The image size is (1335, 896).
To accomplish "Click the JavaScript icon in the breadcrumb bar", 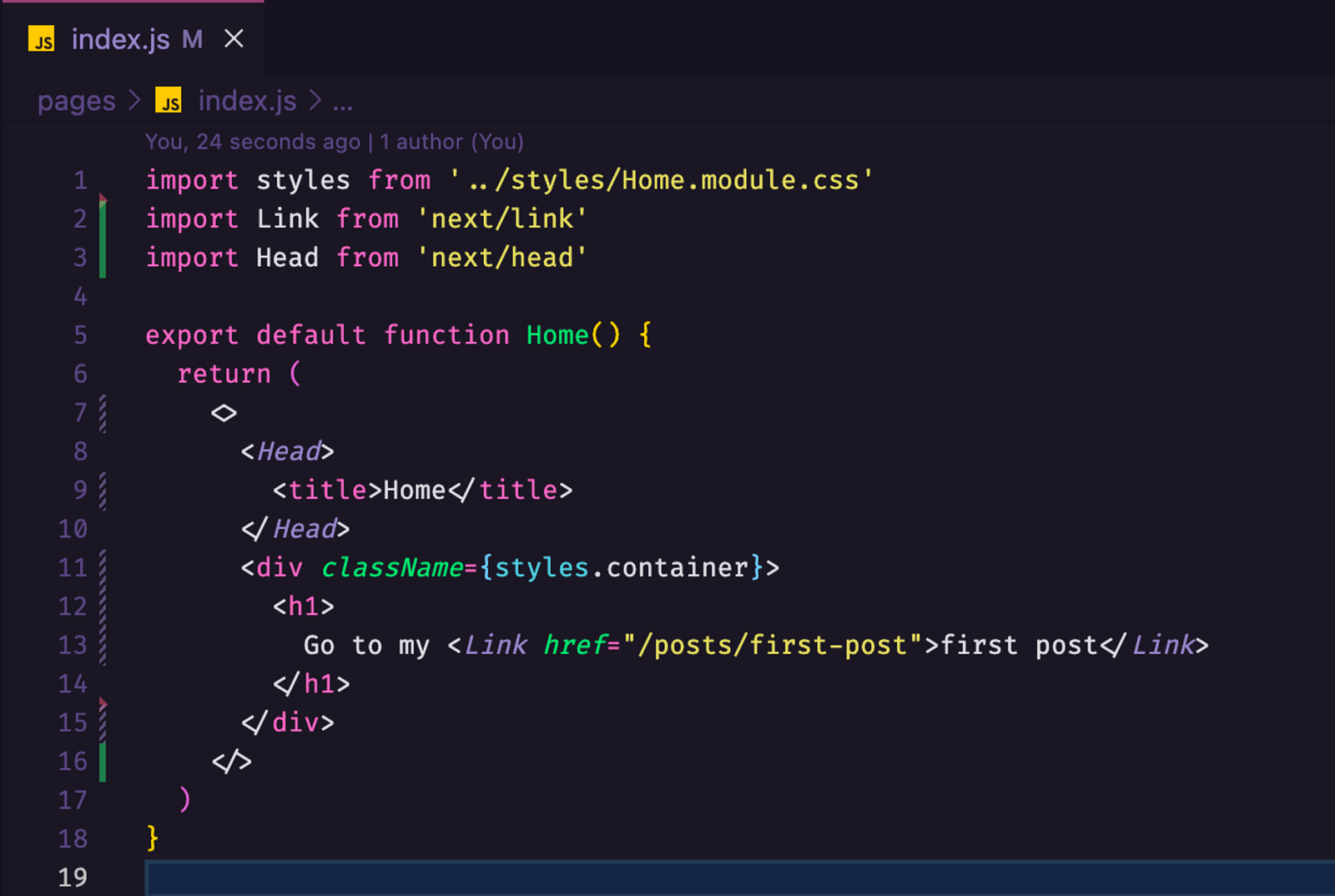I will (170, 101).
